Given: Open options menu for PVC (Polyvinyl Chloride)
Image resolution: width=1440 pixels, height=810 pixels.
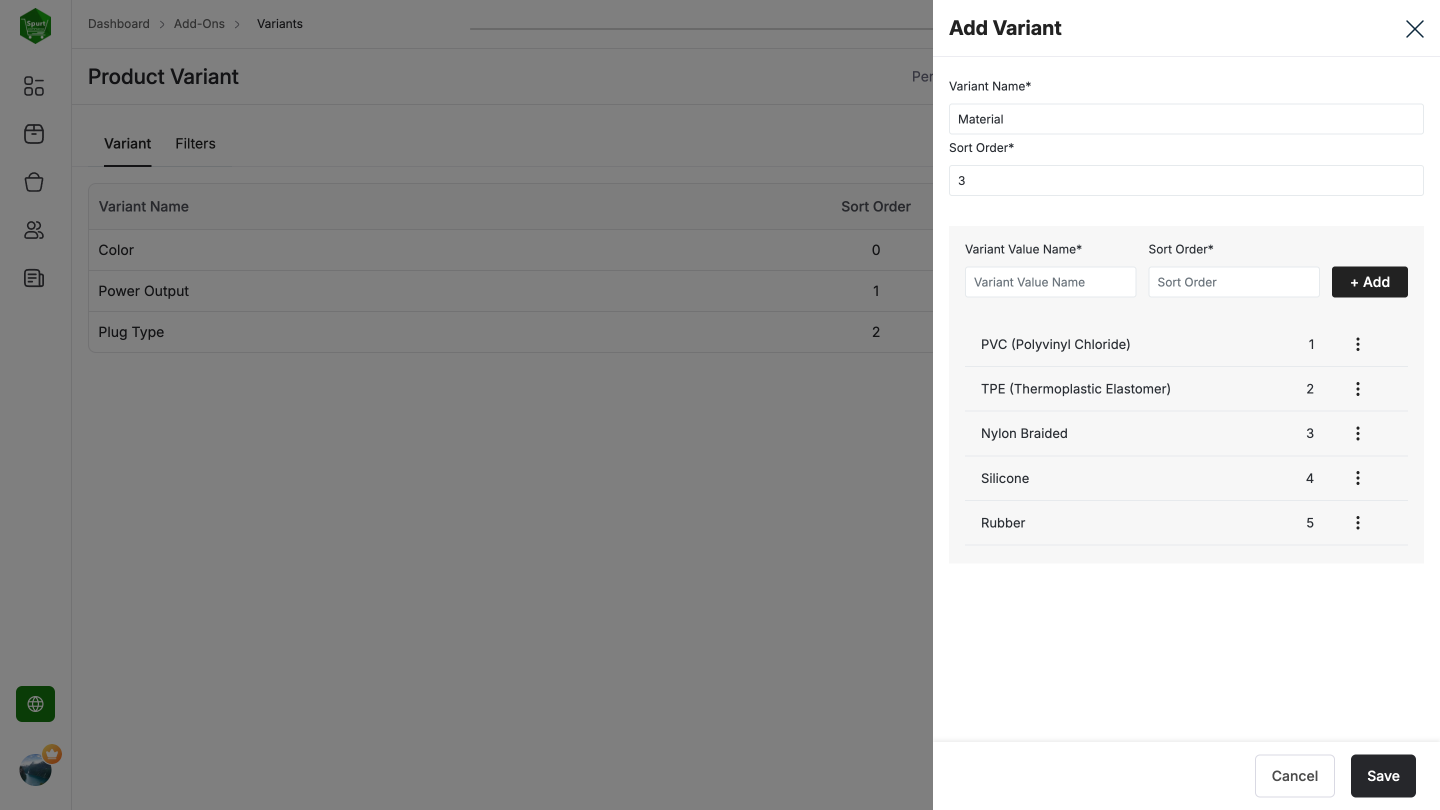Looking at the screenshot, I should pos(1357,344).
